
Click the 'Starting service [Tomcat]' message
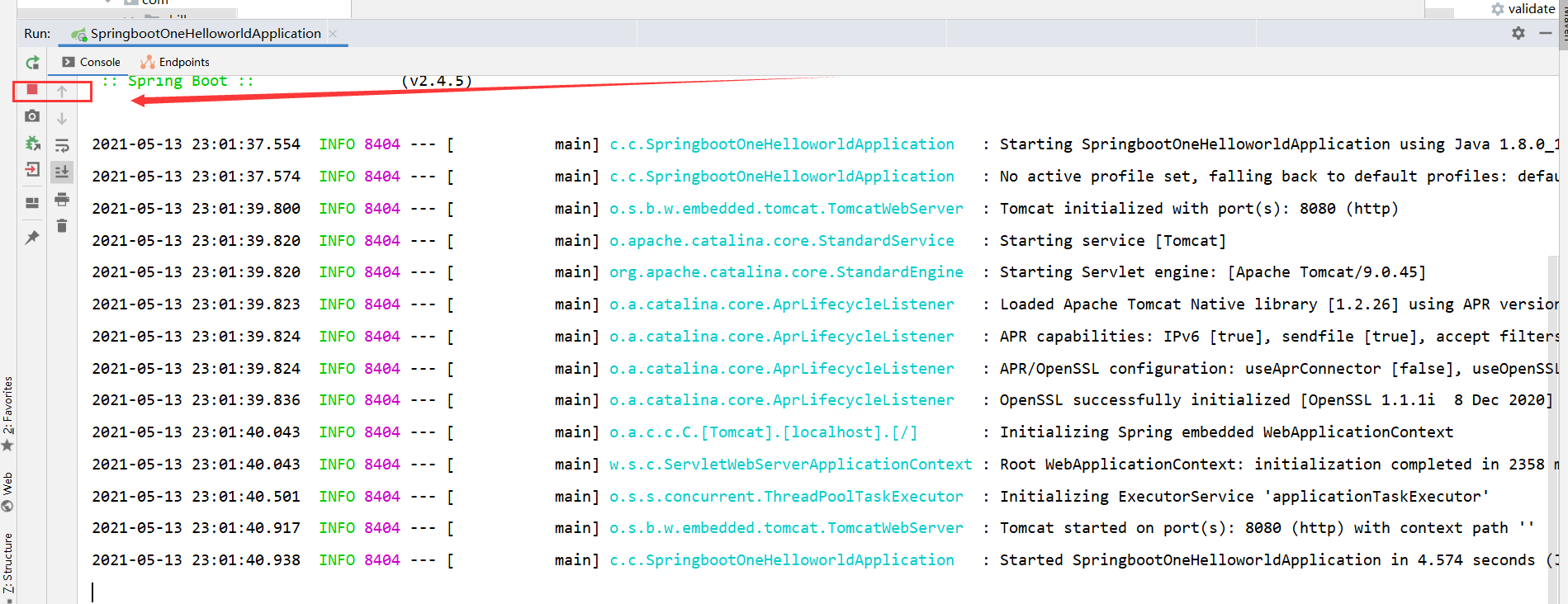coord(1113,240)
